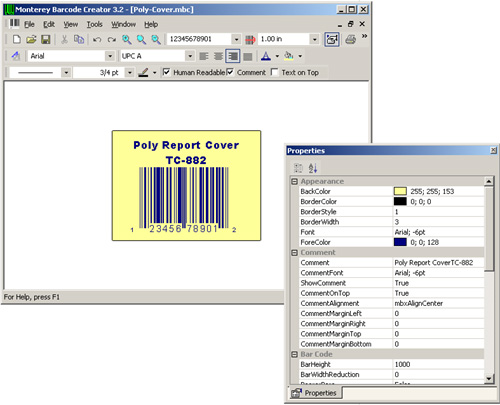Click the third magnifier zoom icon
Viewport: 500px width, 405px height.
(156, 39)
